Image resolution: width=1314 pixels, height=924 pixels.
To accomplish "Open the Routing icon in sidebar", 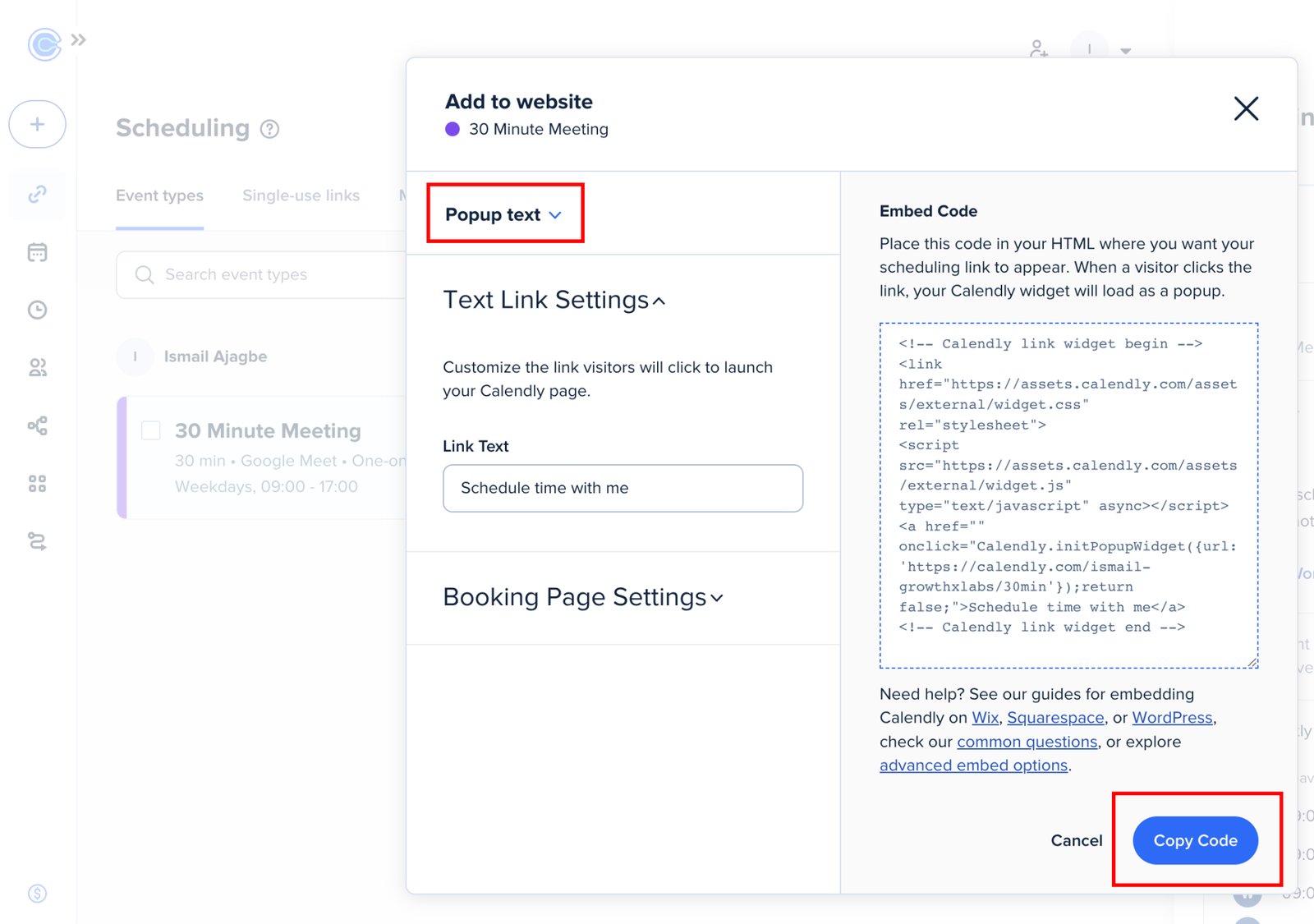I will [37, 541].
